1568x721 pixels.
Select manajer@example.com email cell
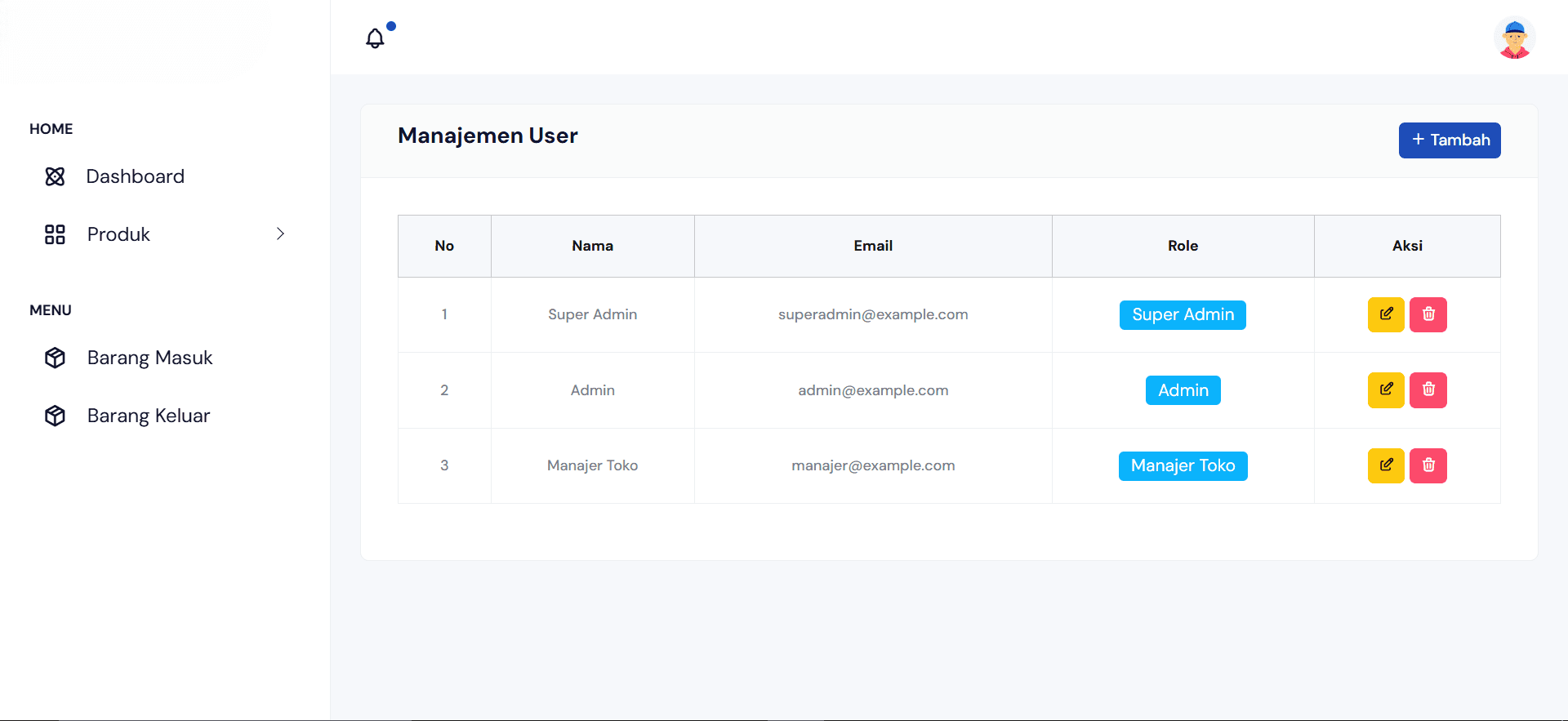(x=873, y=465)
